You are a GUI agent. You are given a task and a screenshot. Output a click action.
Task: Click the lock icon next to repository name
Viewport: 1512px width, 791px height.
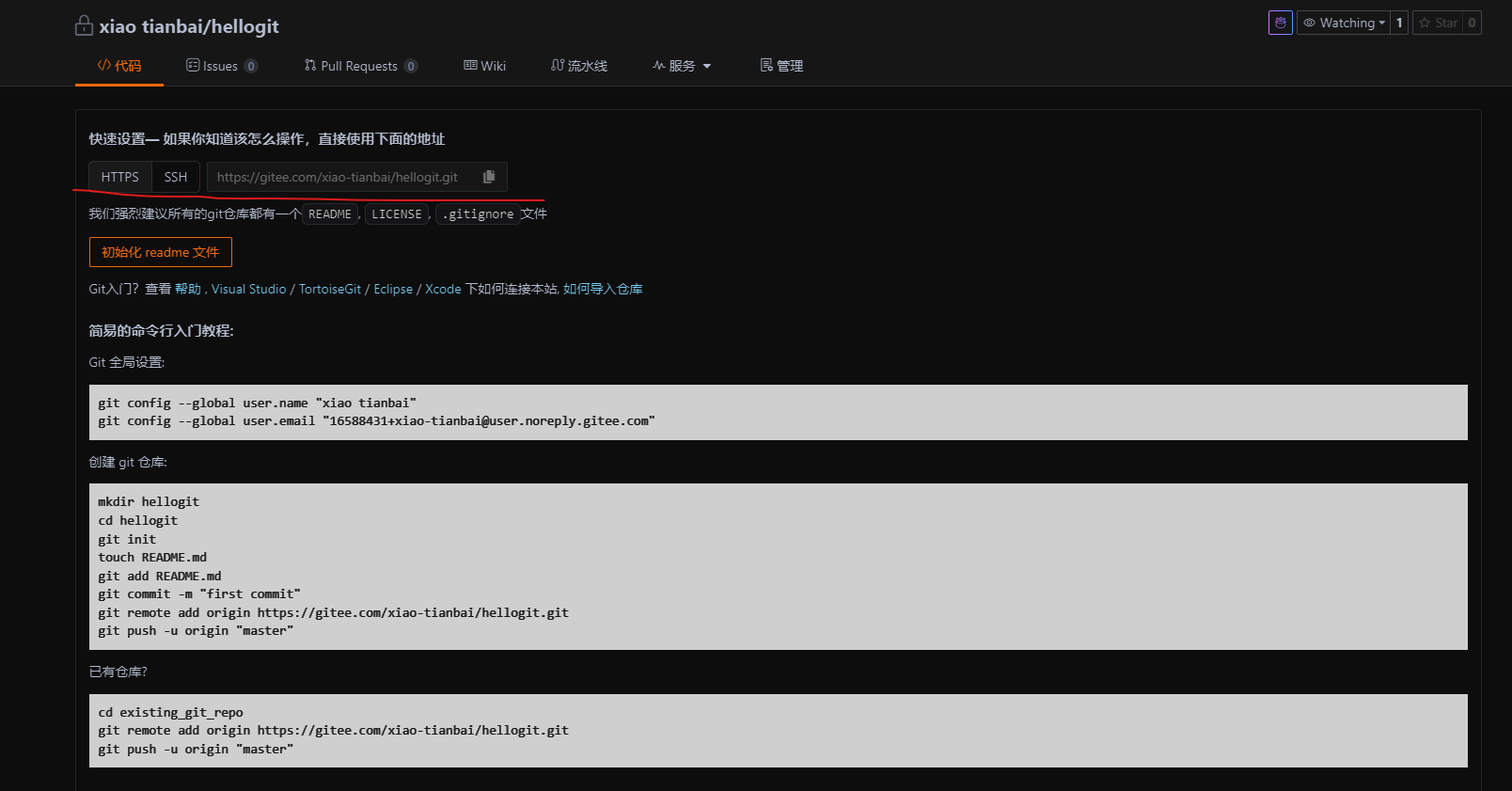point(84,25)
